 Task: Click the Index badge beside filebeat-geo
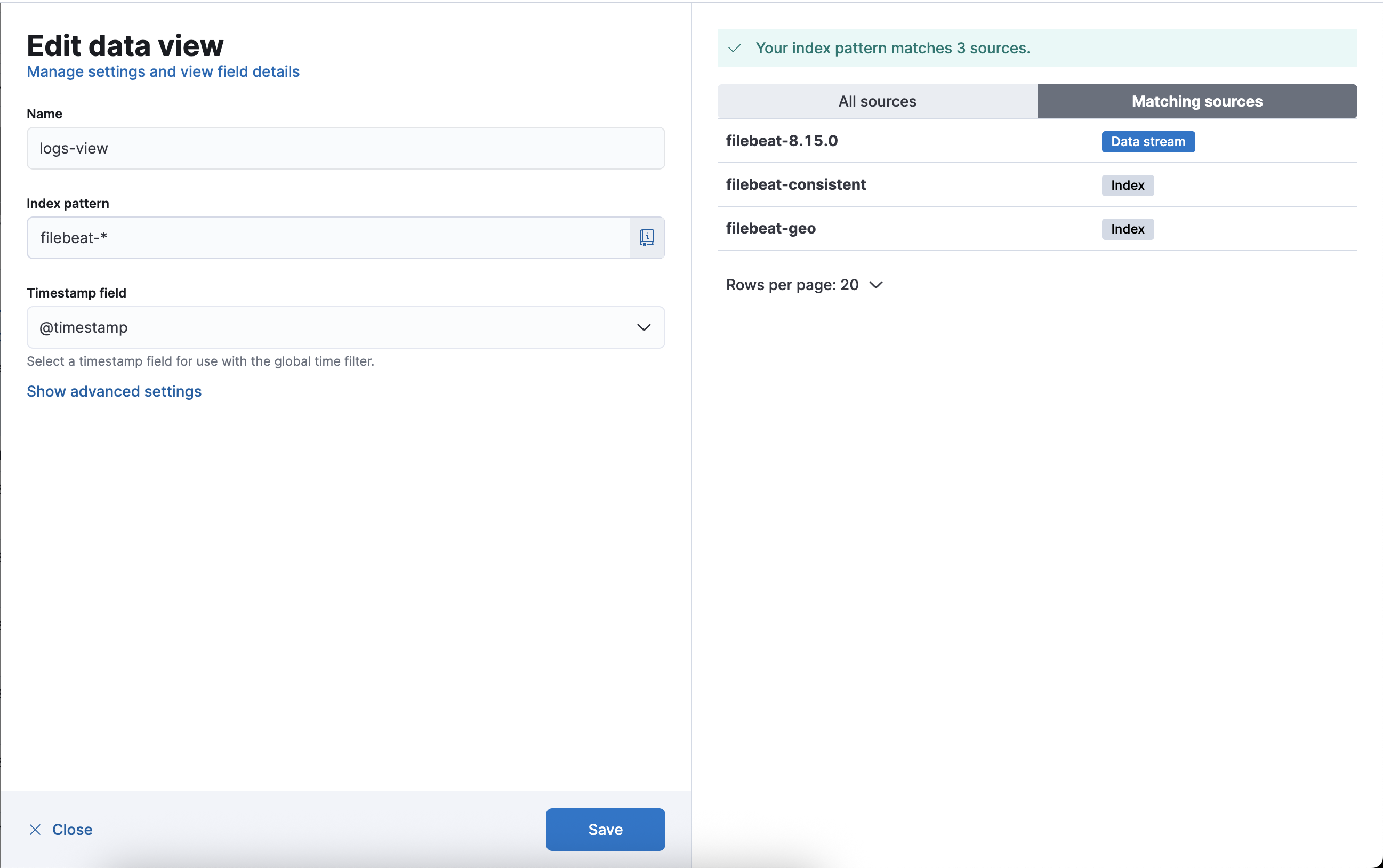pos(1127,229)
